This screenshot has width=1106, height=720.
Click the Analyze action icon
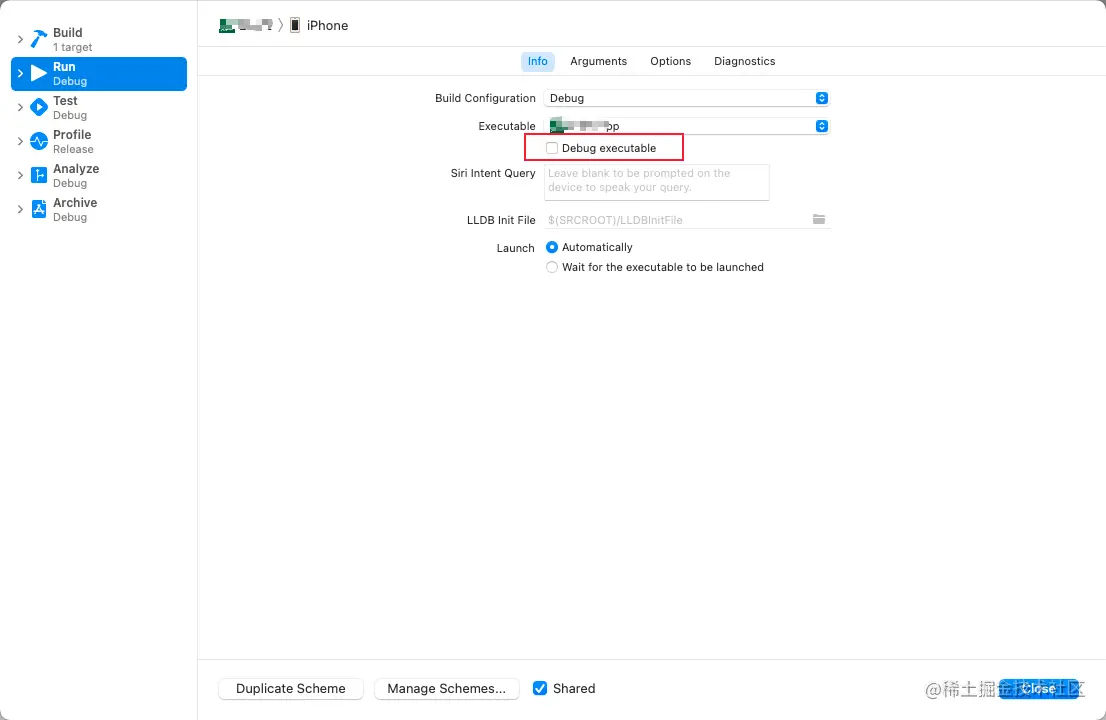pos(39,175)
